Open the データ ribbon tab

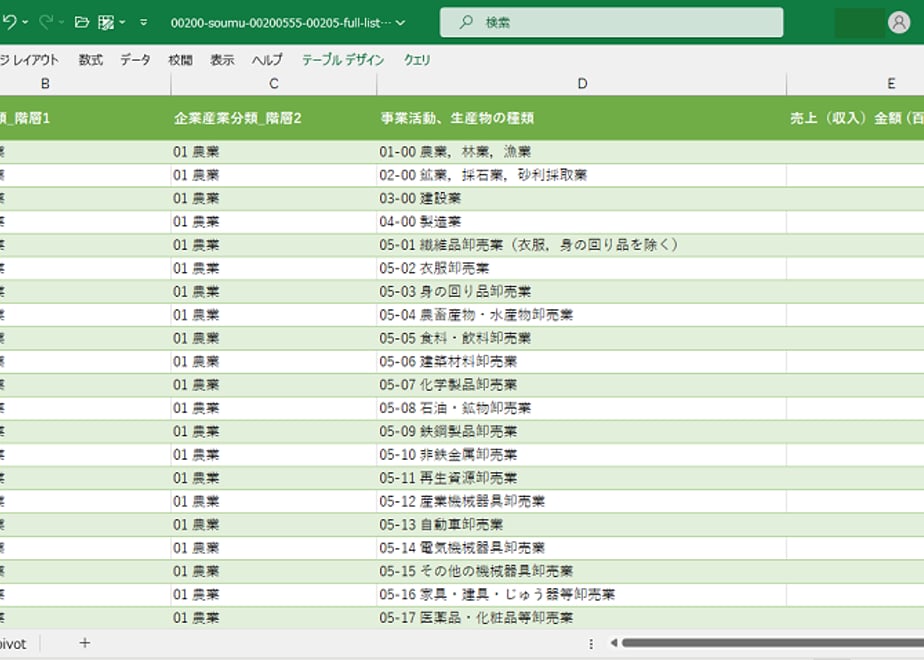click(x=135, y=60)
